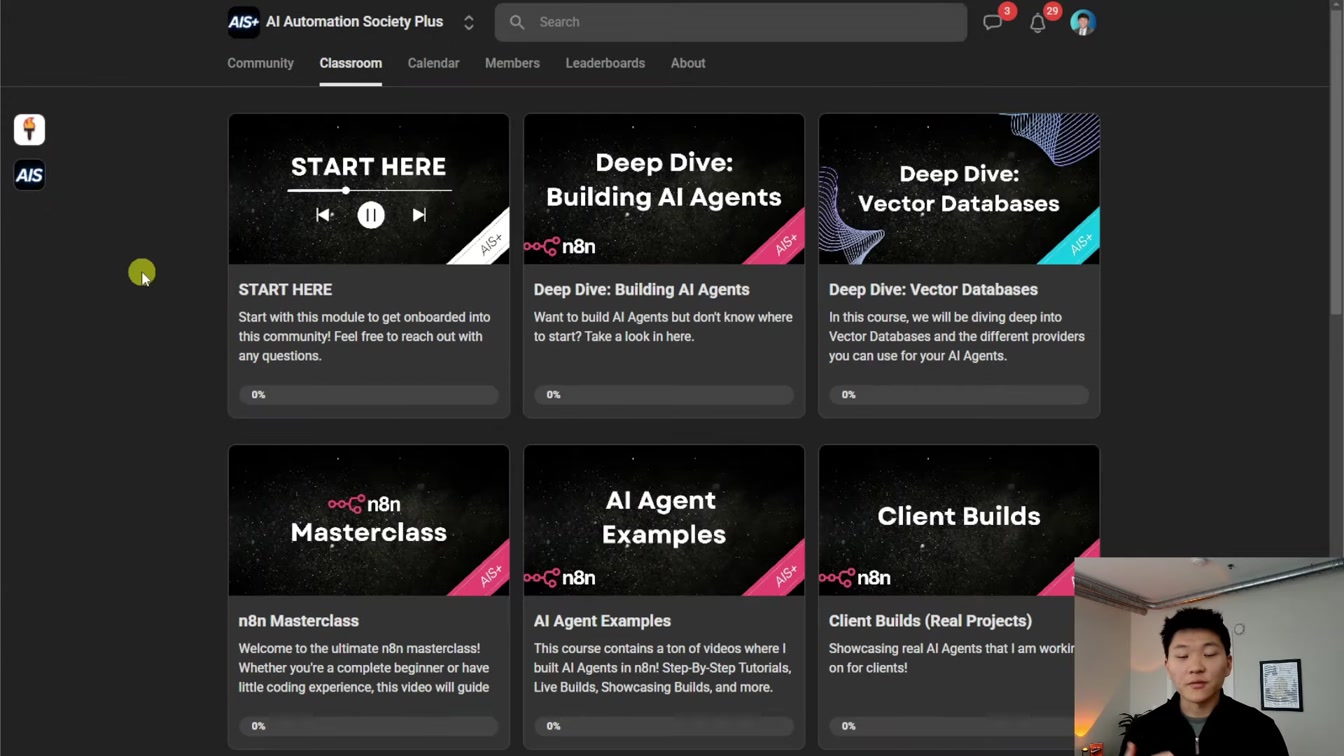
Task: Click Client Builds (Real Projects) title
Action: (x=930, y=621)
